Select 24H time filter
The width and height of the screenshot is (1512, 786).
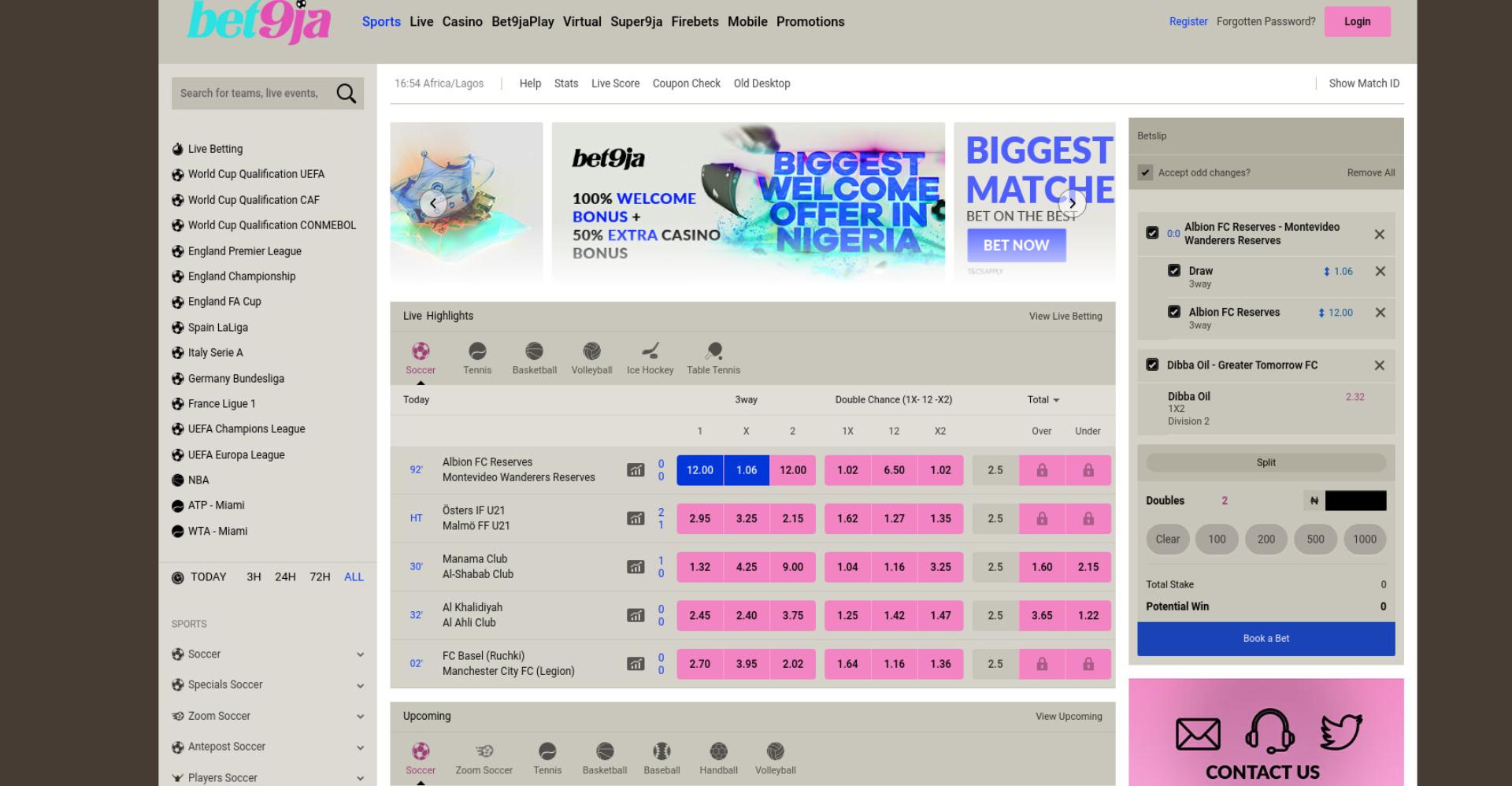[x=285, y=577]
